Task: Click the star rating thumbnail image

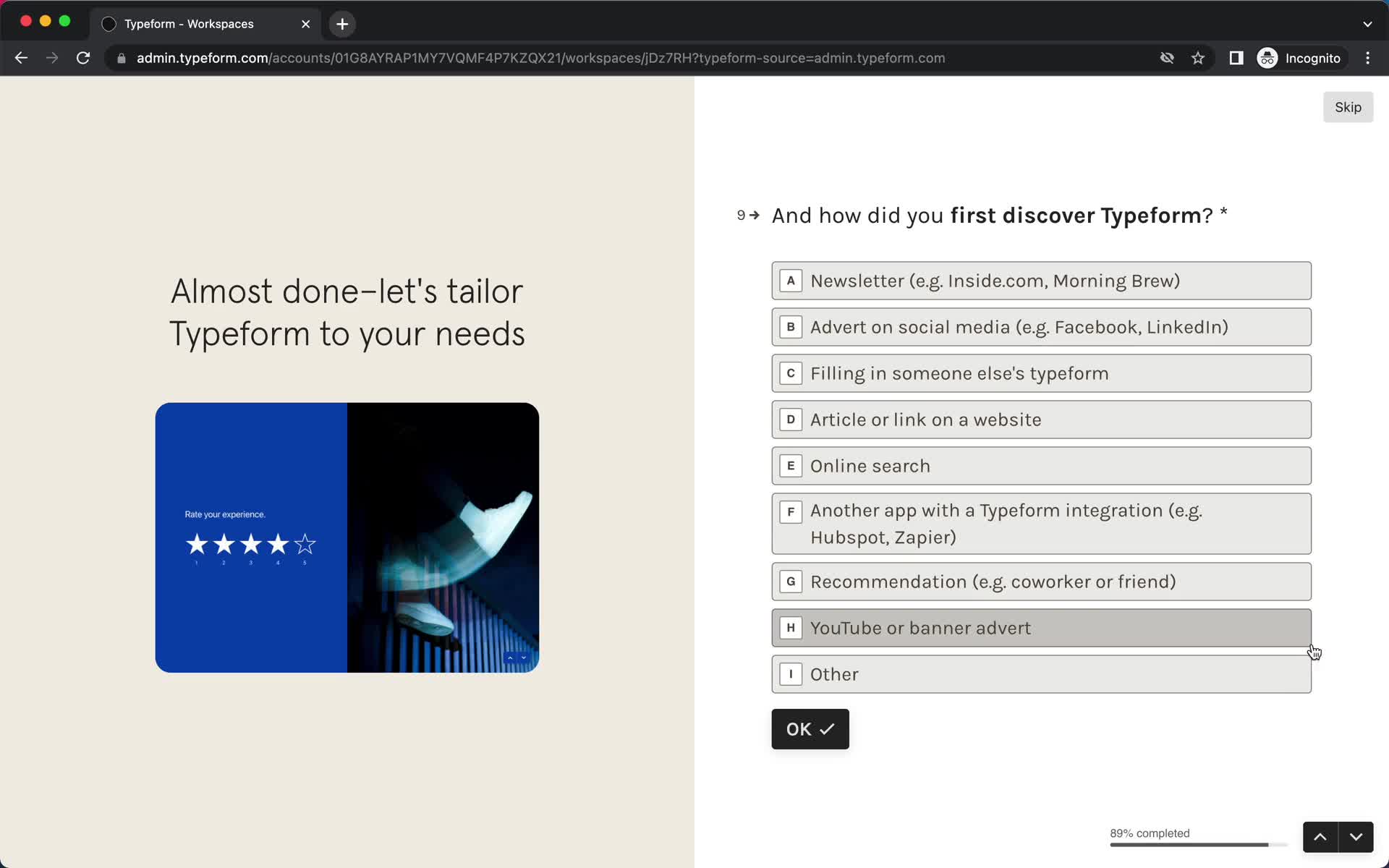Action: [x=347, y=536]
